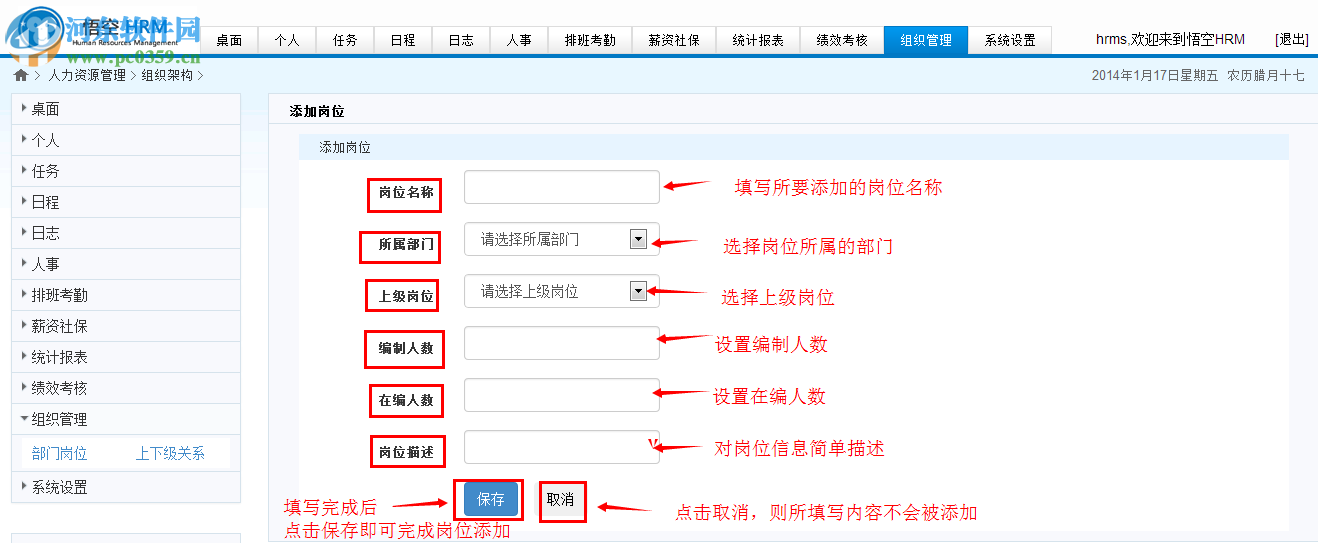Open the 部门岗位 sidebar link
The height and width of the screenshot is (543, 1318).
[60, 453]
